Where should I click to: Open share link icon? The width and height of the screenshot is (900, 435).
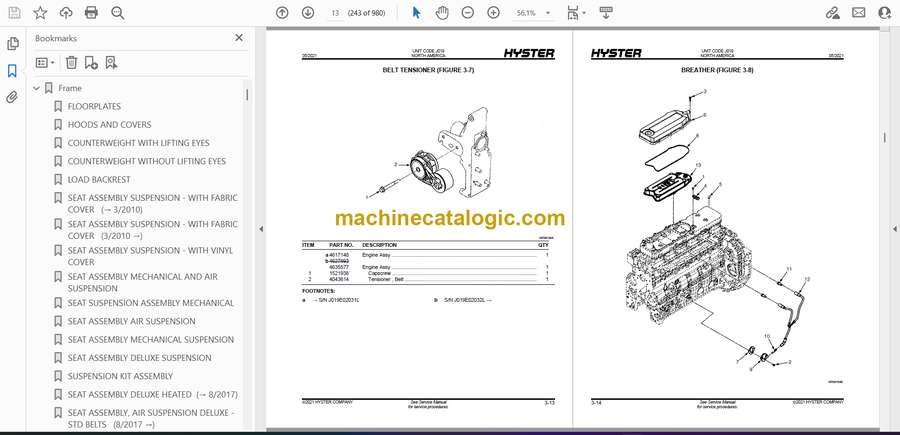pyautogui.click(x=833, y=13)
